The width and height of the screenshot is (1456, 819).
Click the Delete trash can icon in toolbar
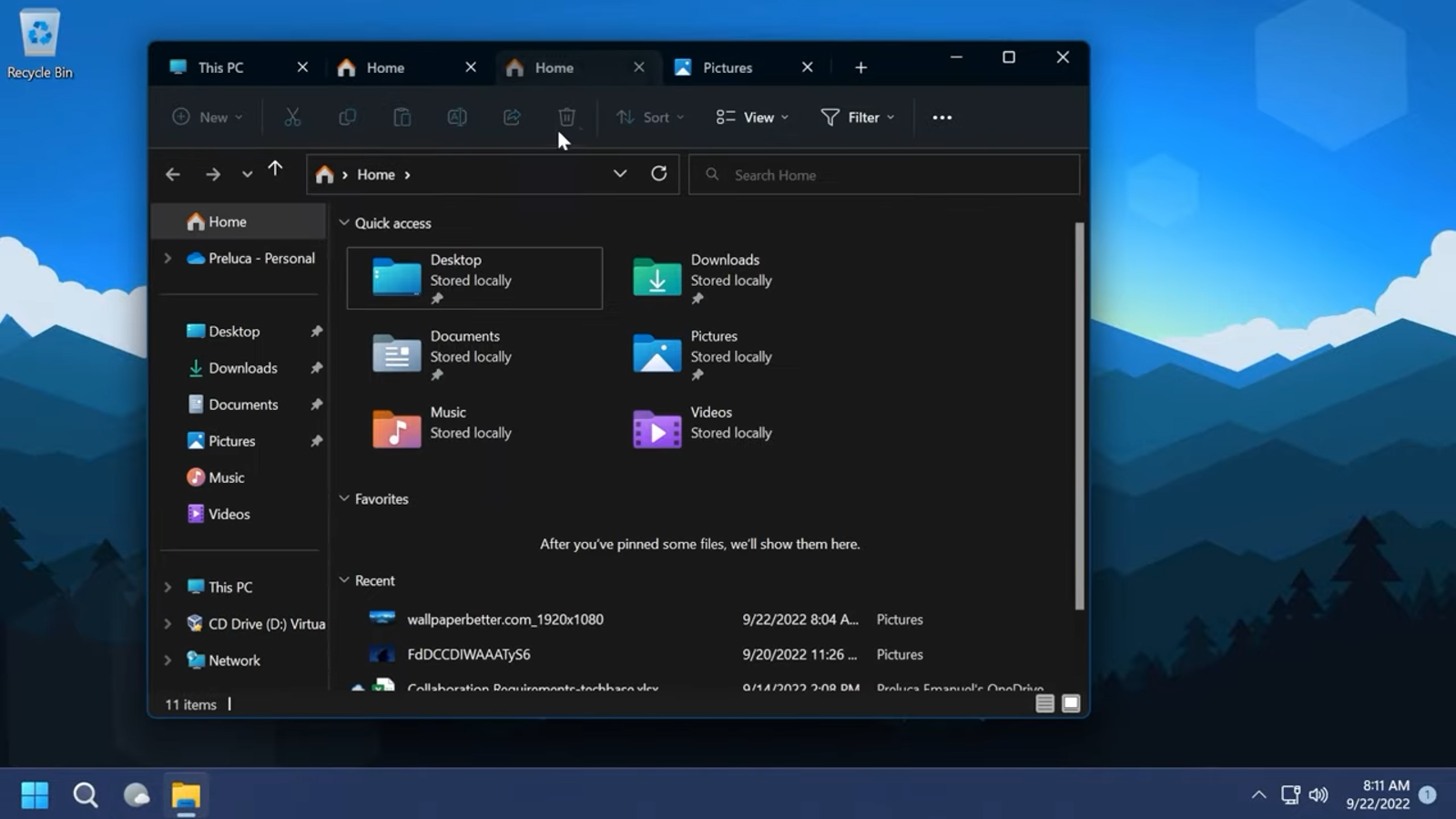click(x=566, y=118)
